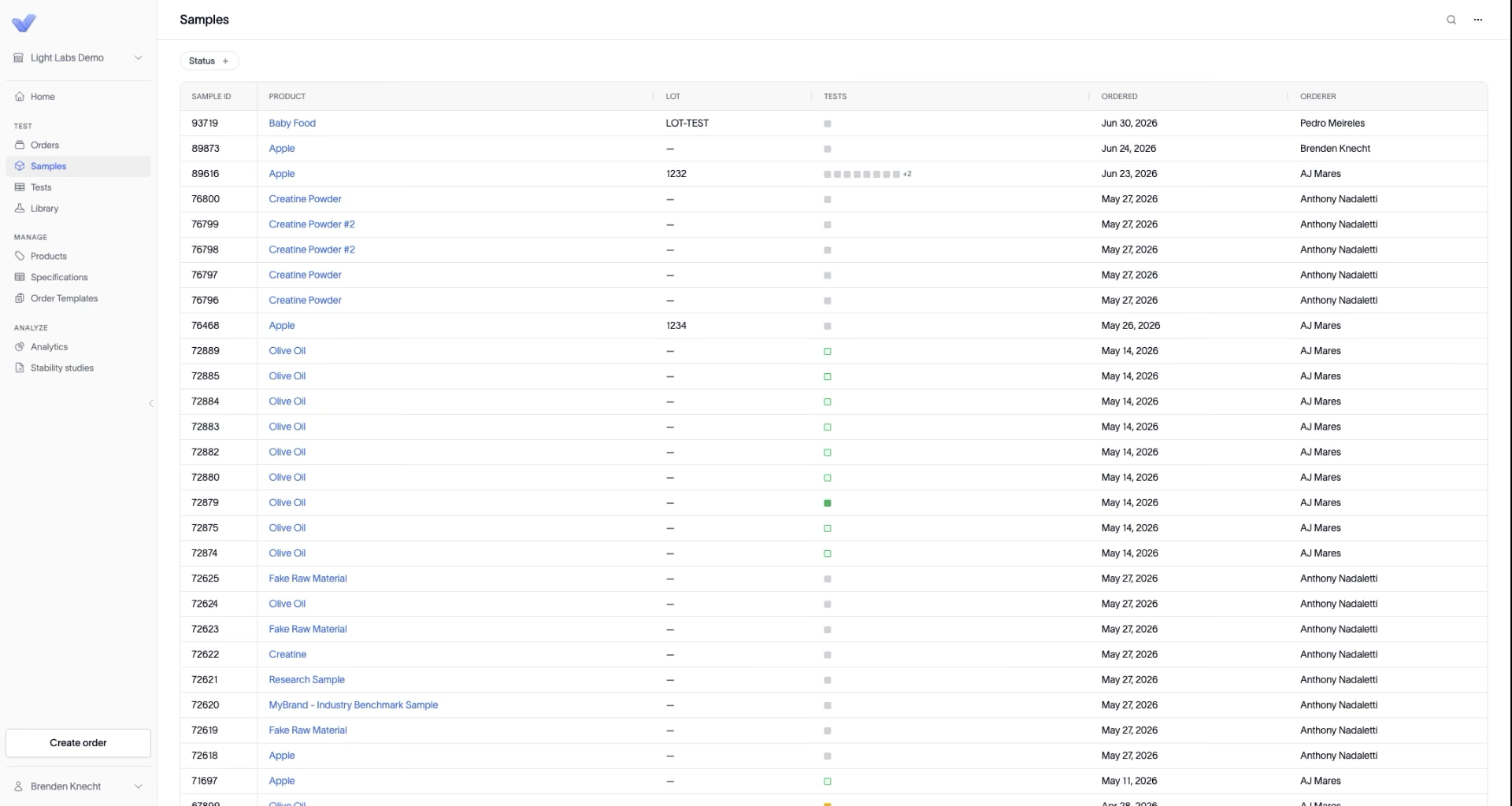Collapse the sidebar using the chevron handle
This screenshot has width=1512, height=806.
coord(151,404)
